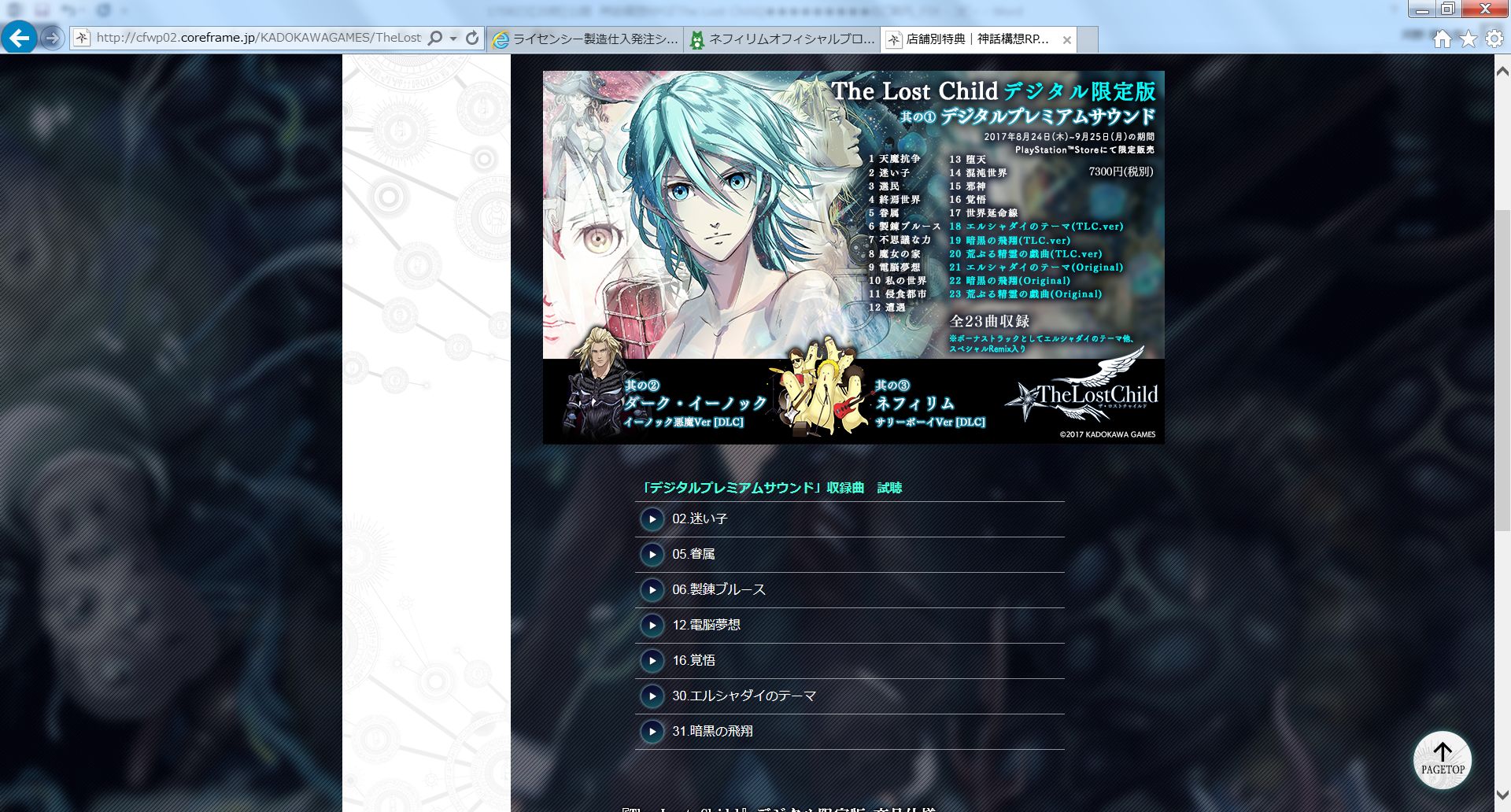Screen dimensions: 1511x812
Task: Play the 05.眷属 sample track
Action: point(652,555)
